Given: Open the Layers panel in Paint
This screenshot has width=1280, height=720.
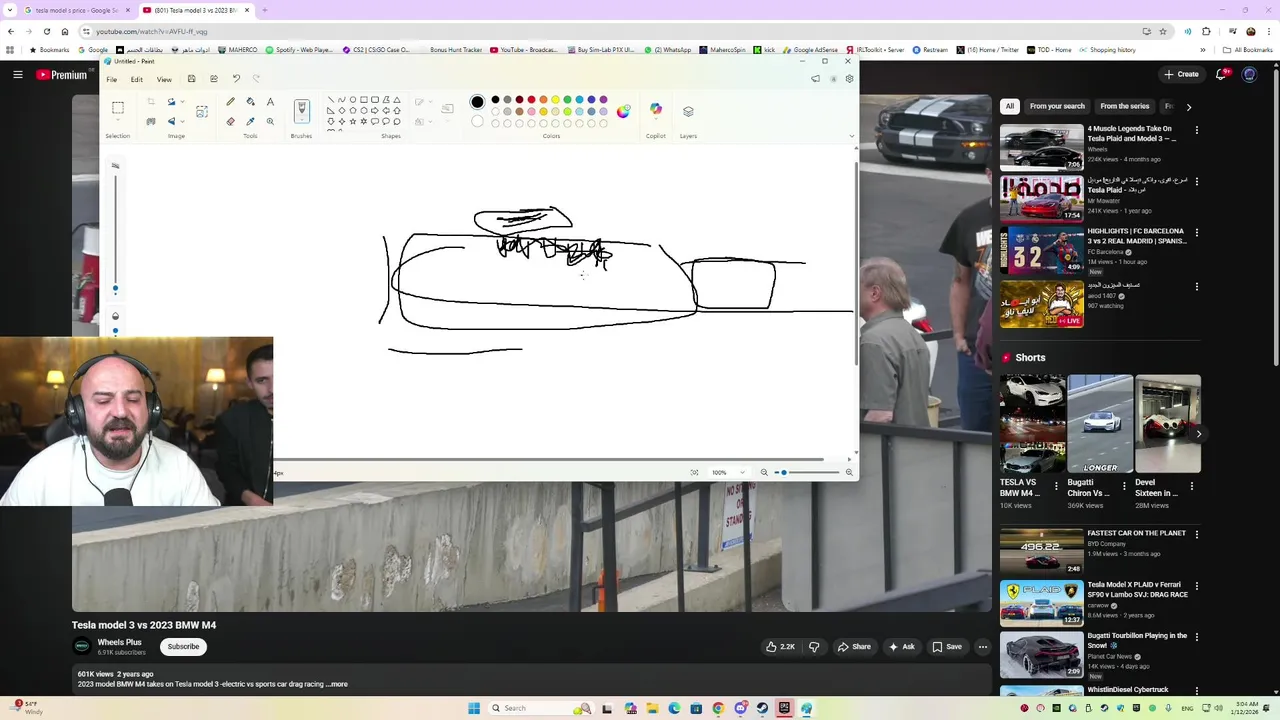Looking at the screenshot, I should click(x=688, y=111).
